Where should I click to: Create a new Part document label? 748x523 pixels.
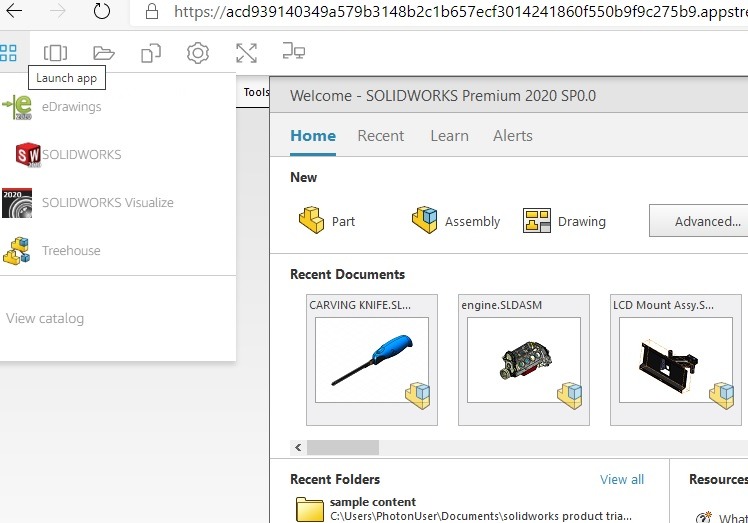pos(343,221)
